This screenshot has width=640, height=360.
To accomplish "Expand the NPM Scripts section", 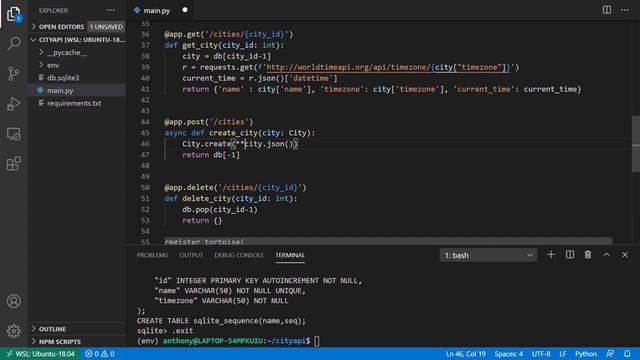I will tap(77, 342).
